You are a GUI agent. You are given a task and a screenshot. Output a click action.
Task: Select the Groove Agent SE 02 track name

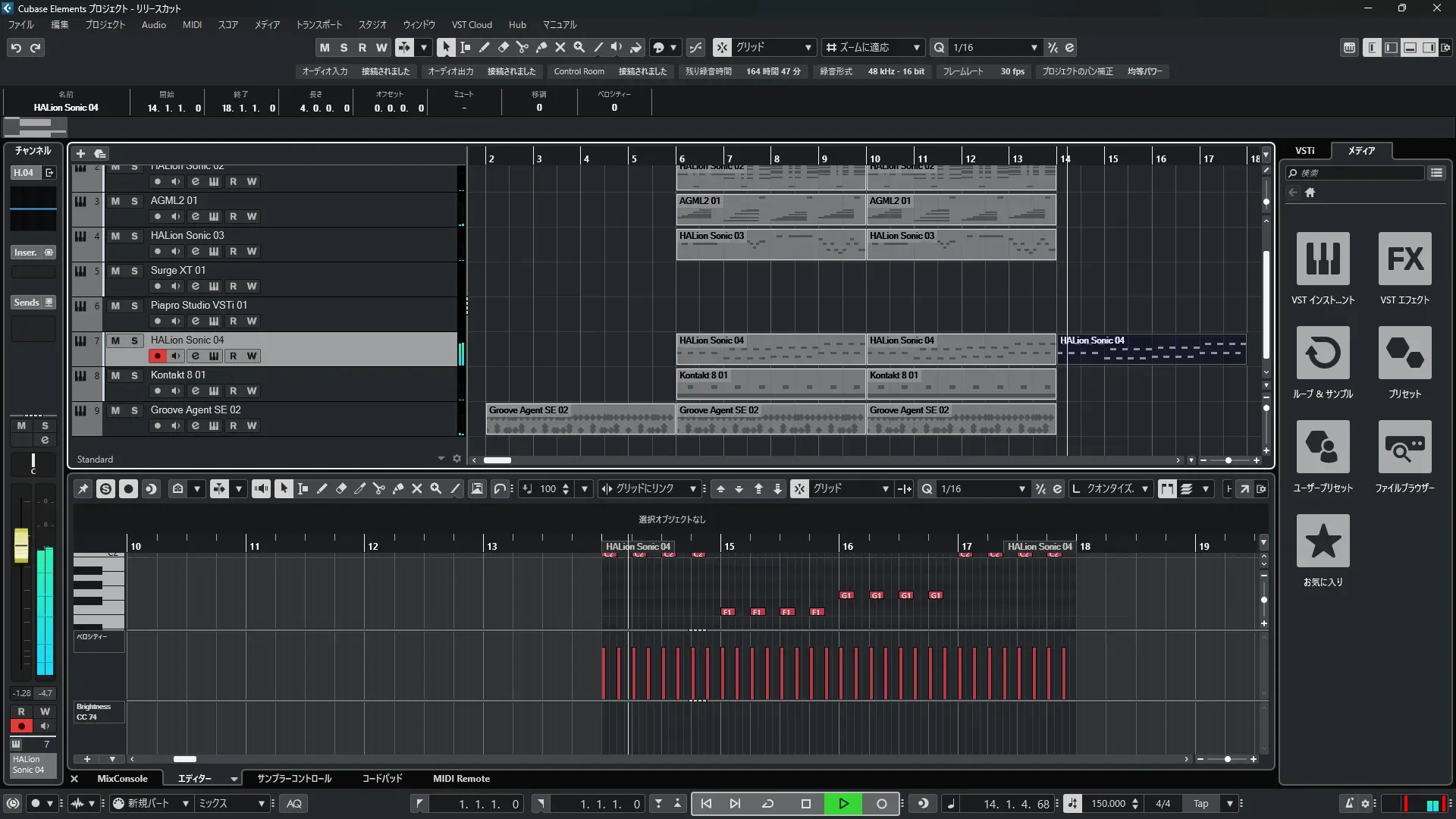196,410
